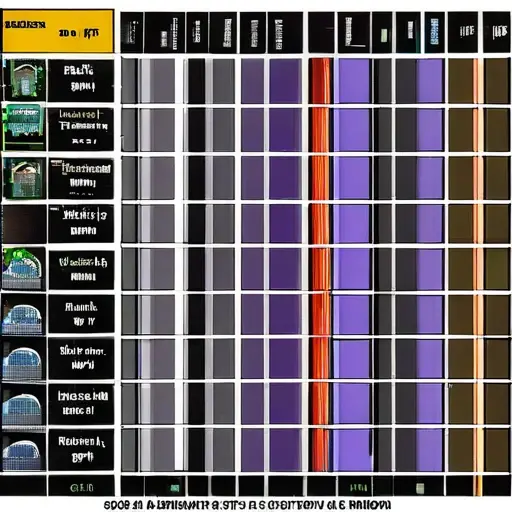Select the bright purple cell beside orange in first row
Image resolution: width=512 pixels, height=512 pixels.
pos(352,81)
